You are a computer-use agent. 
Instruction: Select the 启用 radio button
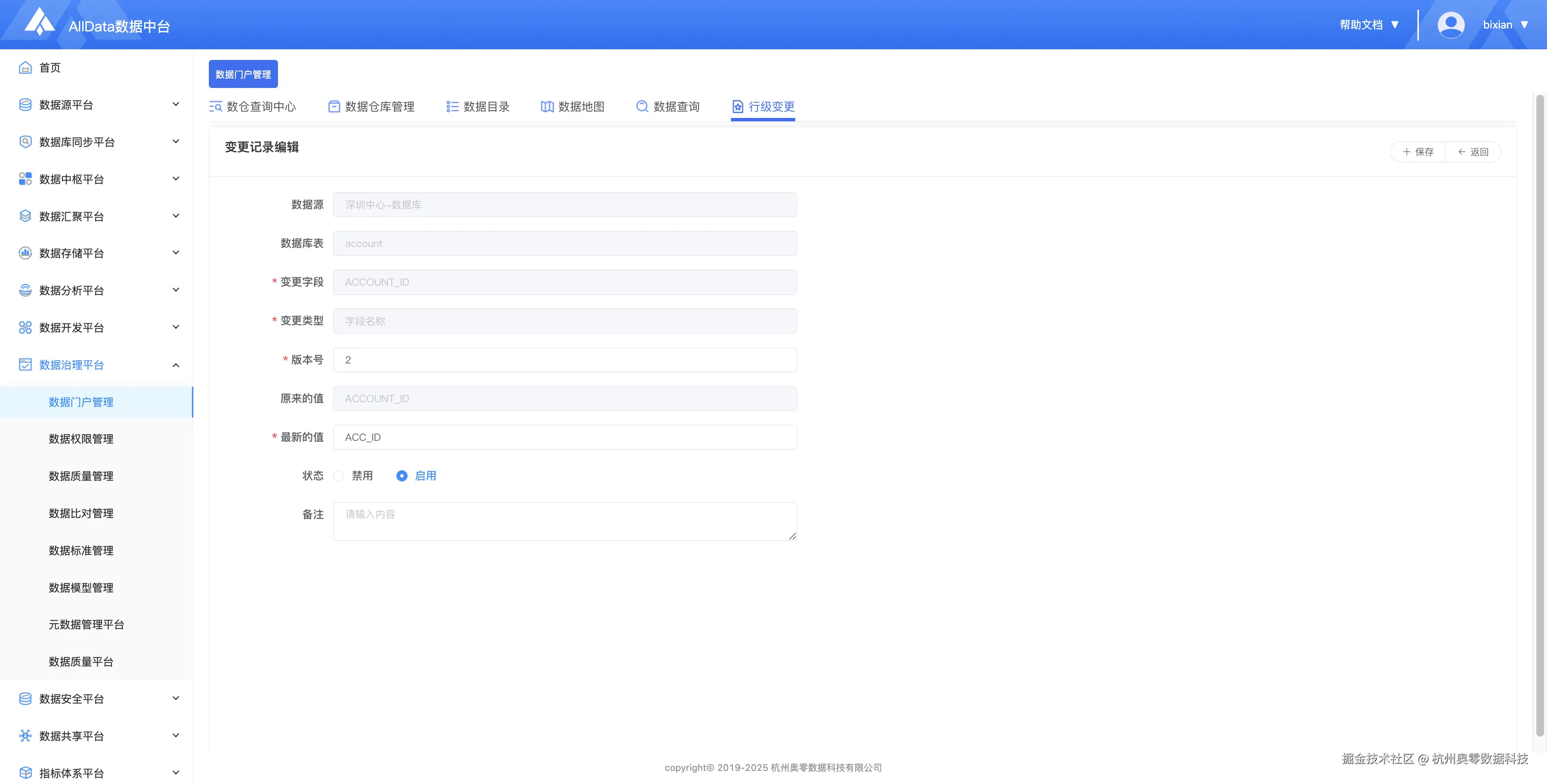tap(402, 476)
